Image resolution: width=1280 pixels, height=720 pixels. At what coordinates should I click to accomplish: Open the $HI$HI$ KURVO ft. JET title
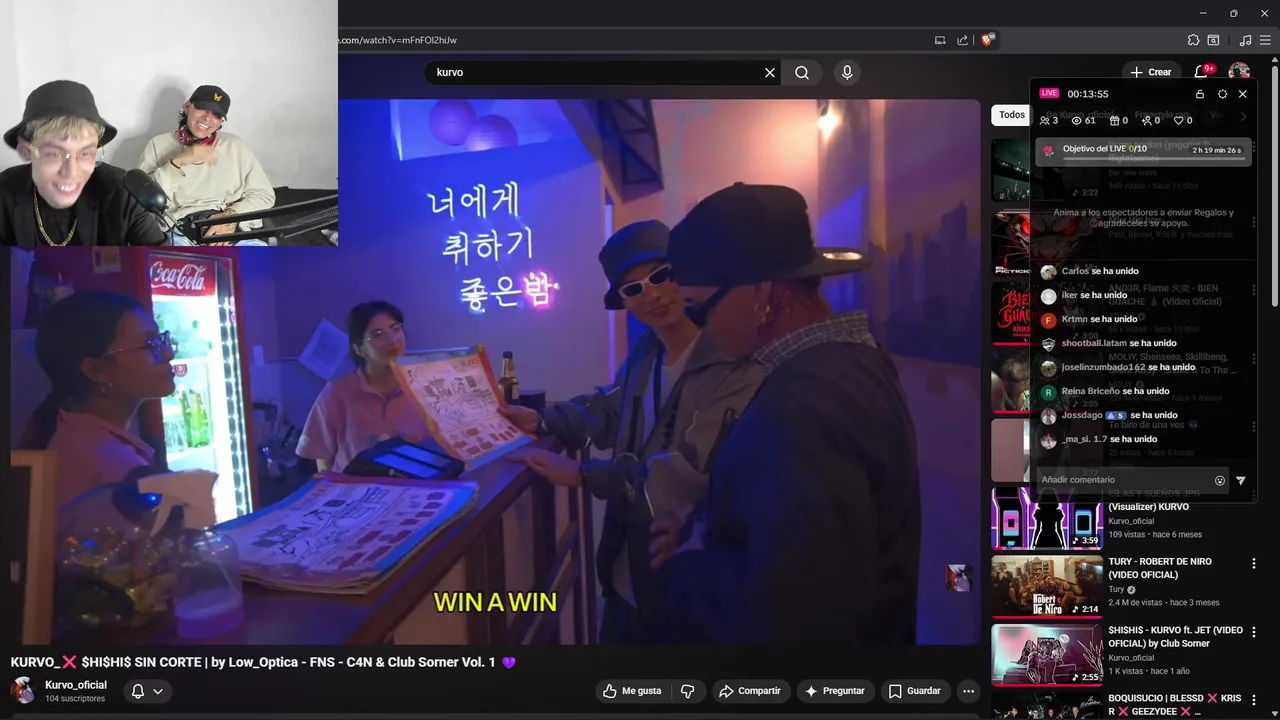click(x=1175, y=637)
